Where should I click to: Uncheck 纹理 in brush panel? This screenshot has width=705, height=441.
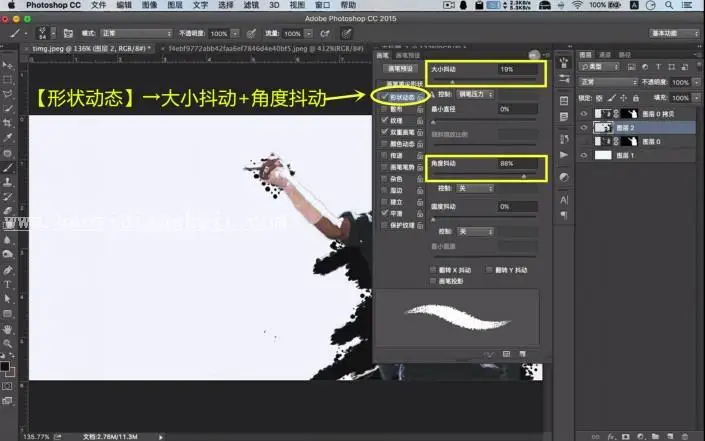pyautogui.click(x=384, y=120)
